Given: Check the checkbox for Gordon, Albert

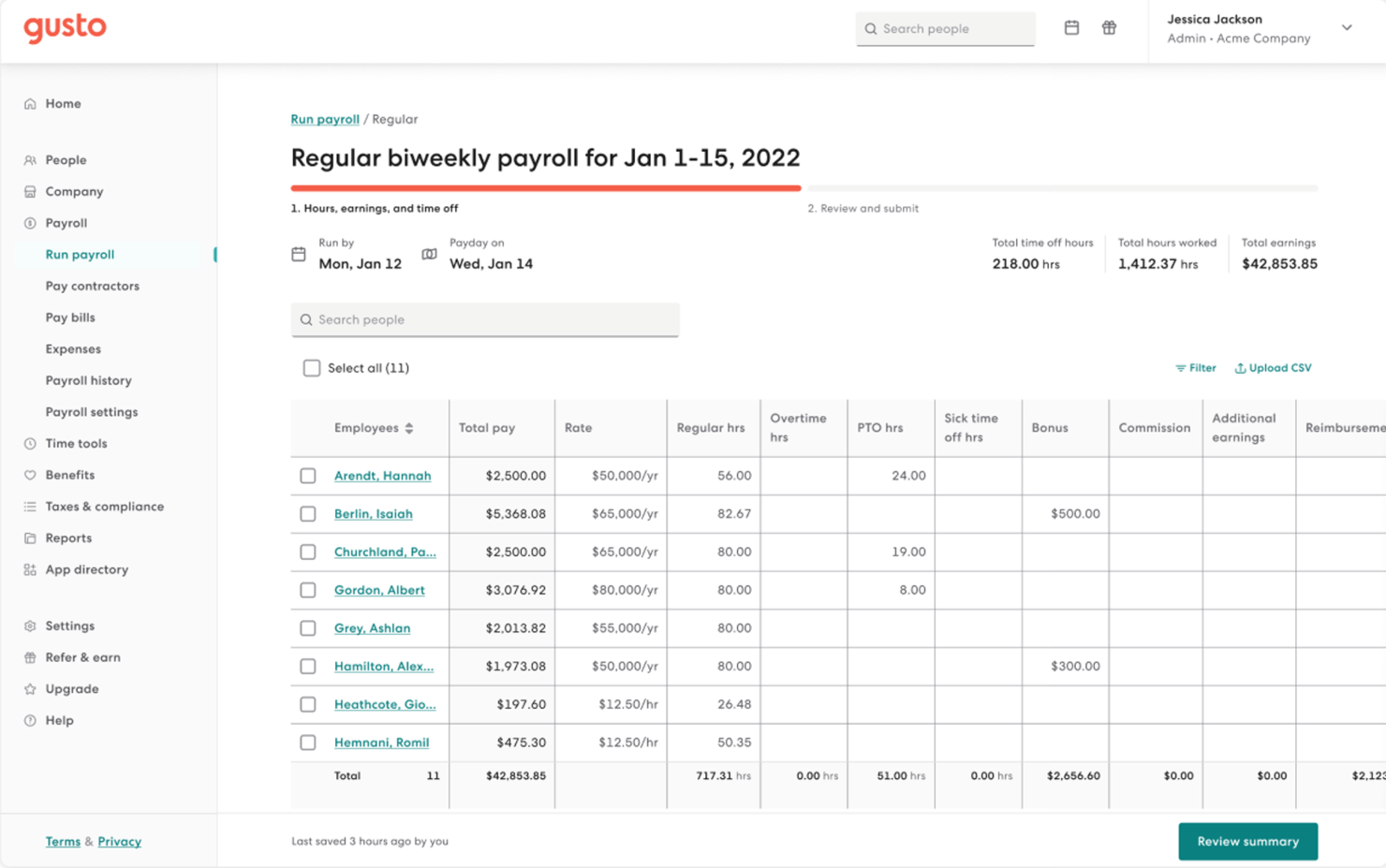Looking at the screenshot, I should click(308, 590).
